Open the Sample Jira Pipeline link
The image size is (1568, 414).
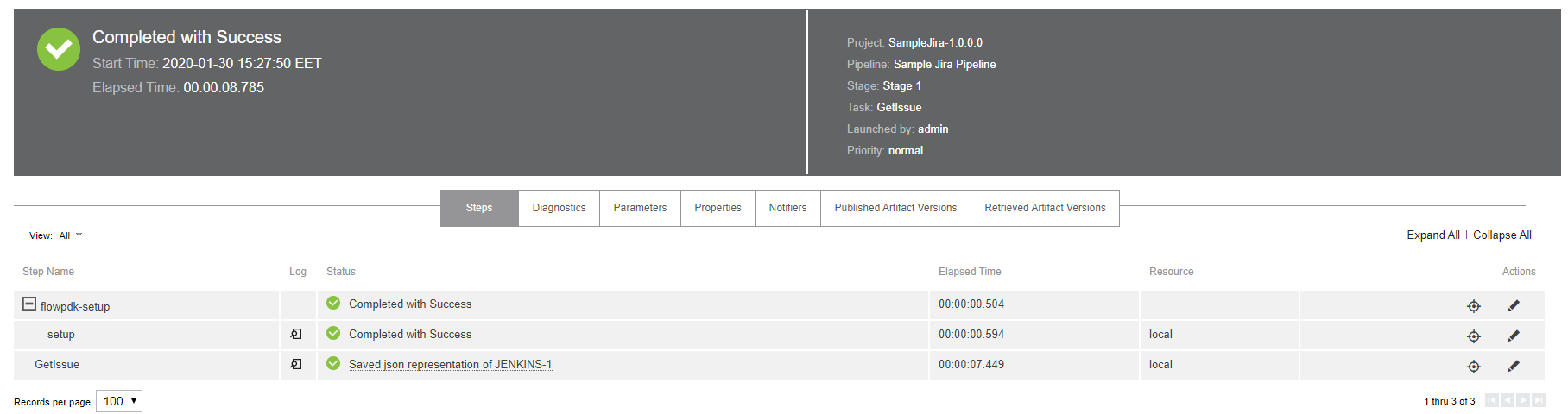(945, 64)
